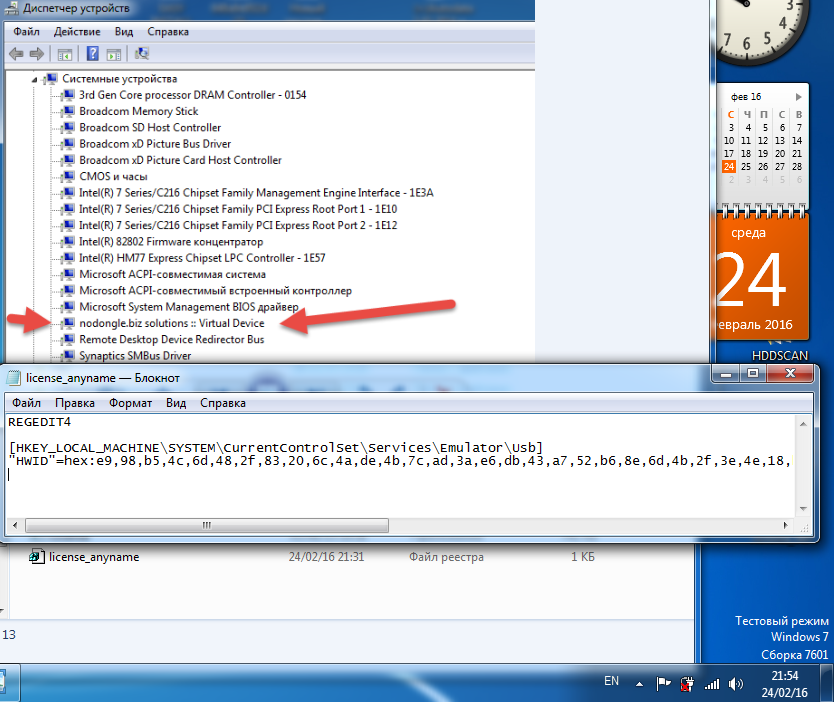Click the Системные устройства category icon
Viewport: 834px width, 702px height.
51,79
